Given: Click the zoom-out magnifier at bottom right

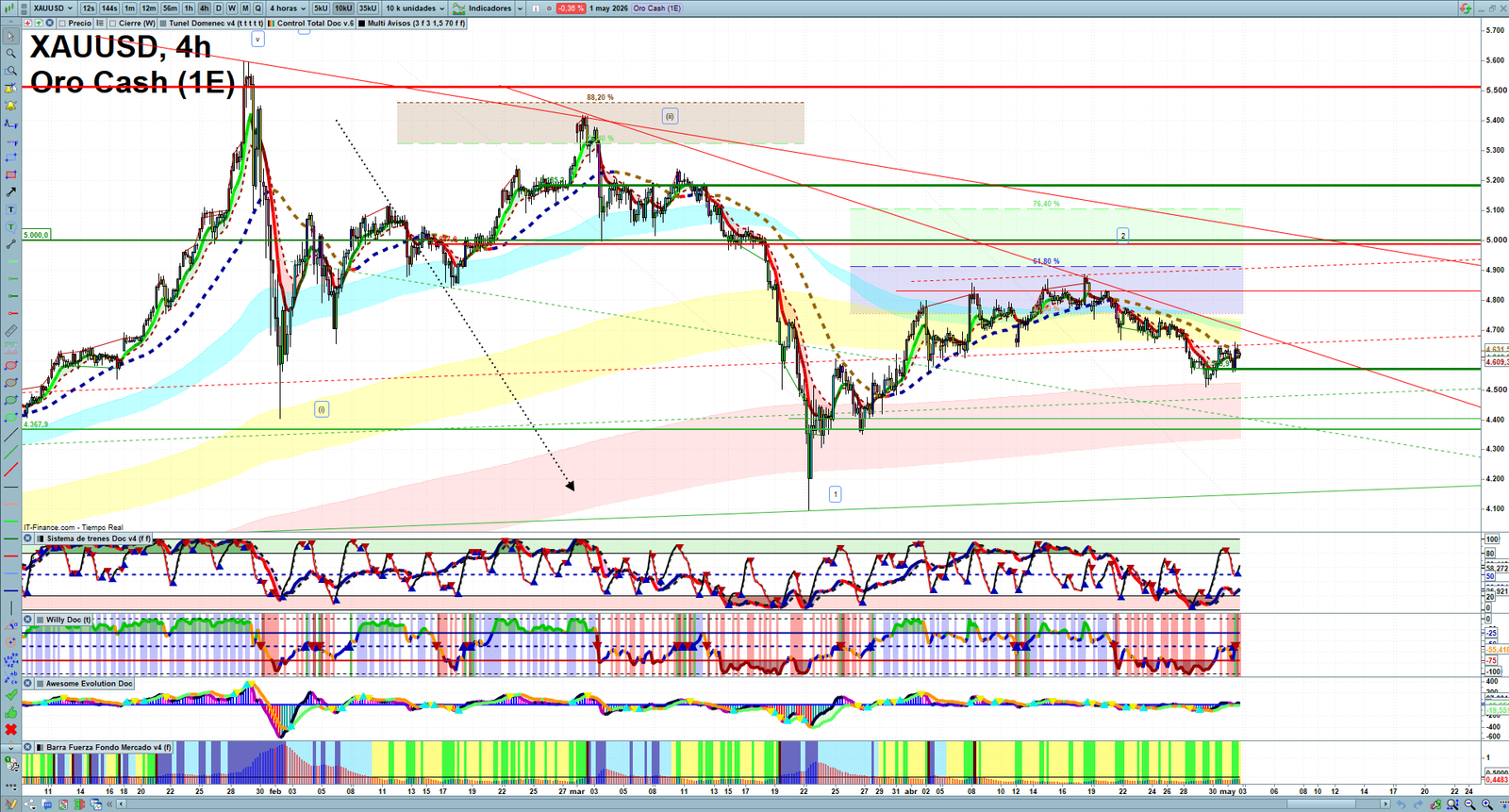Looking at the screenshot, I should pos(1469,804).
